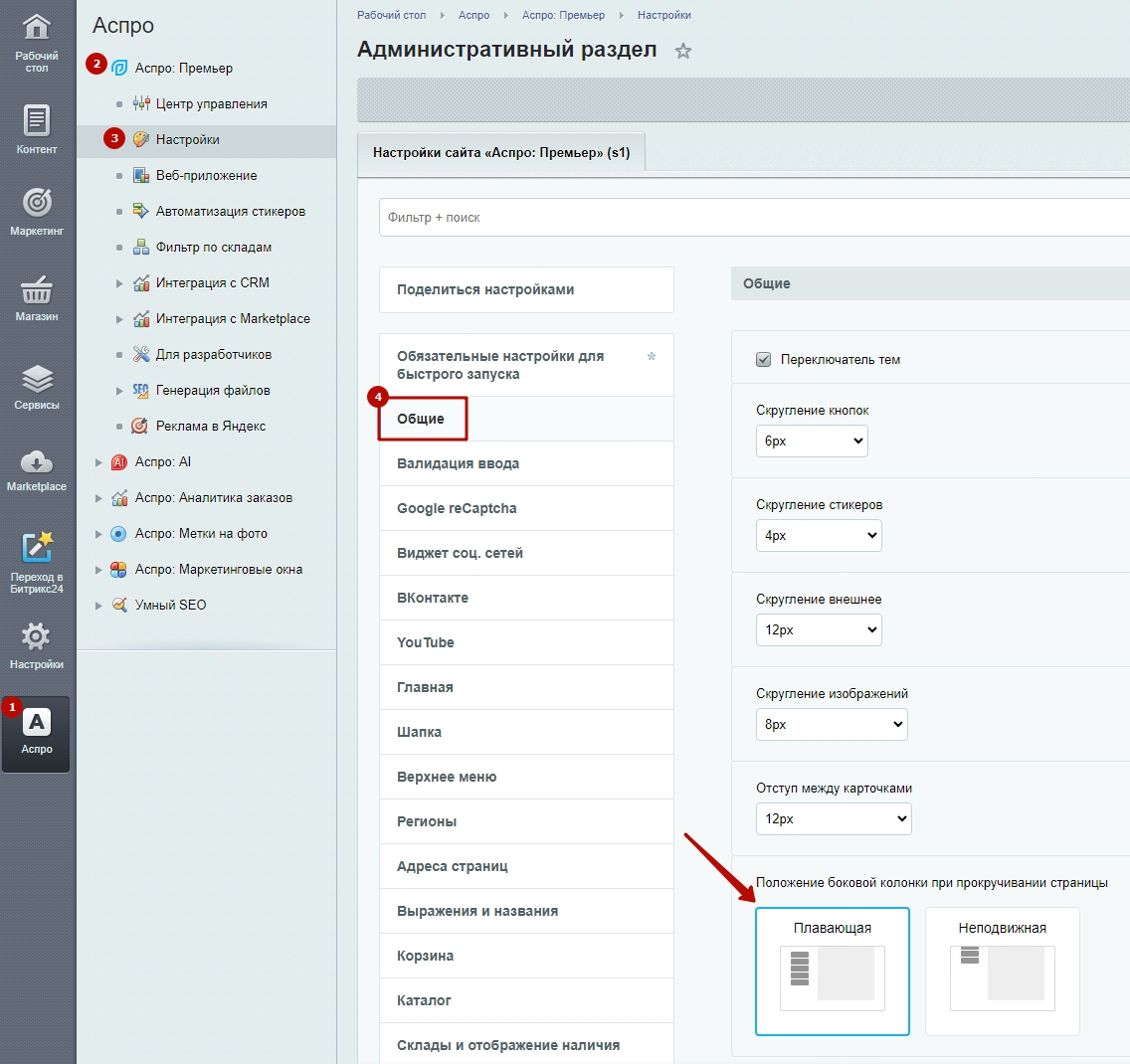The width and height of the screenshot is (1130, 1064).
Task: Click the Настройки palette icon in tree
Action: pyautogui.click(x=141, y=140)
